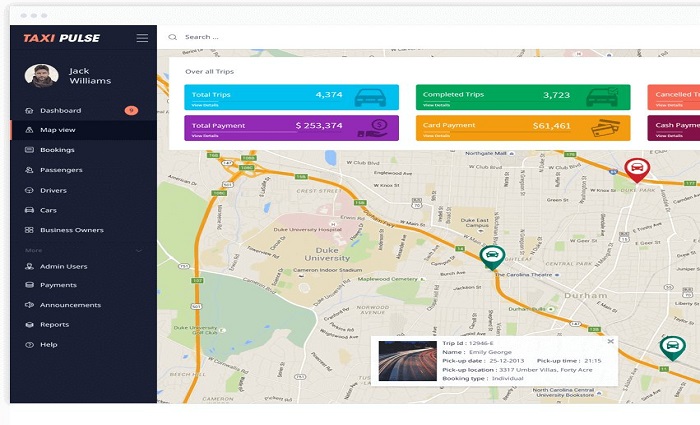This screenshot has height=425, width=700.
Task: Click the $ 253,374 total payment value
Action: [319, 126]
